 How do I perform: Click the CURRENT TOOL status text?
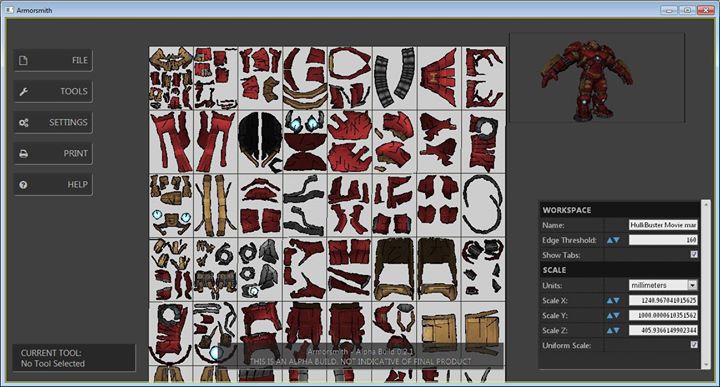[53, 358]
